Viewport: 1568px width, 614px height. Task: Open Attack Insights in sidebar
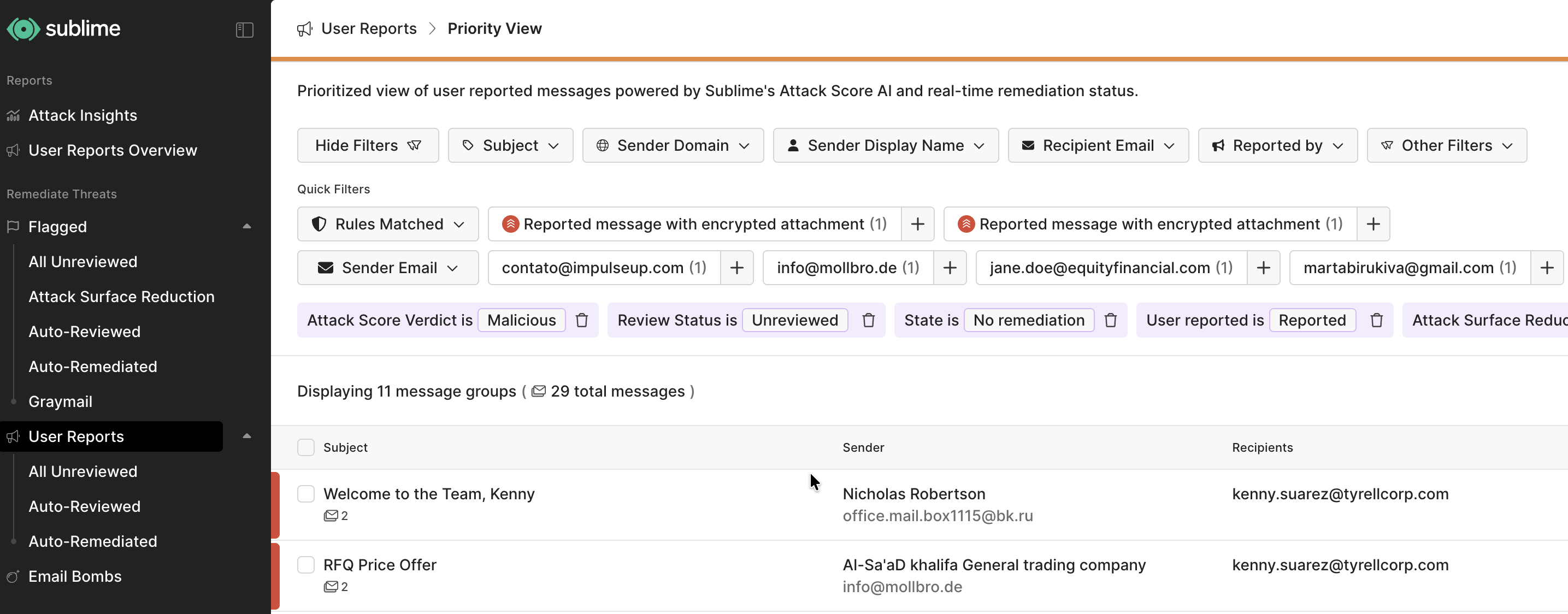click(82, 115)
